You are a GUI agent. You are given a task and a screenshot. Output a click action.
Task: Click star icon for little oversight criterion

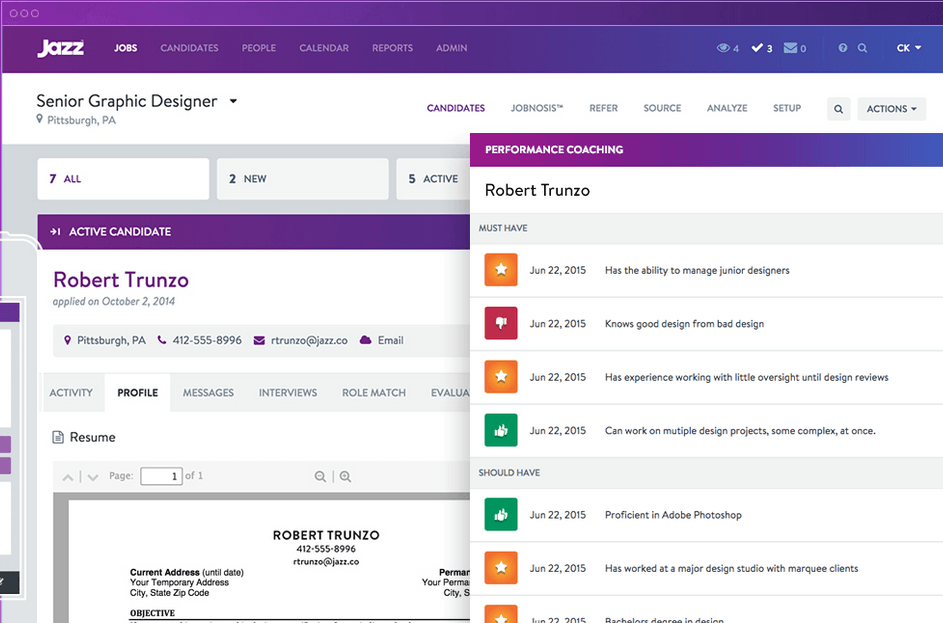click(x=501, y=376)
